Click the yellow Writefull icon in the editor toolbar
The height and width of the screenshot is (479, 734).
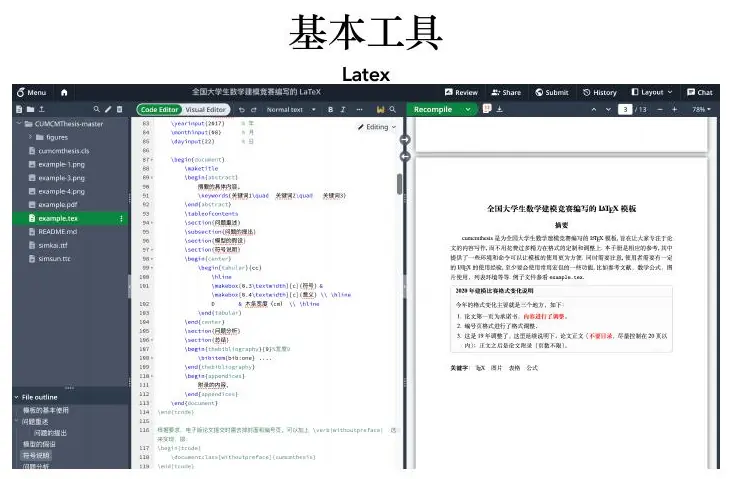(380, 110)
